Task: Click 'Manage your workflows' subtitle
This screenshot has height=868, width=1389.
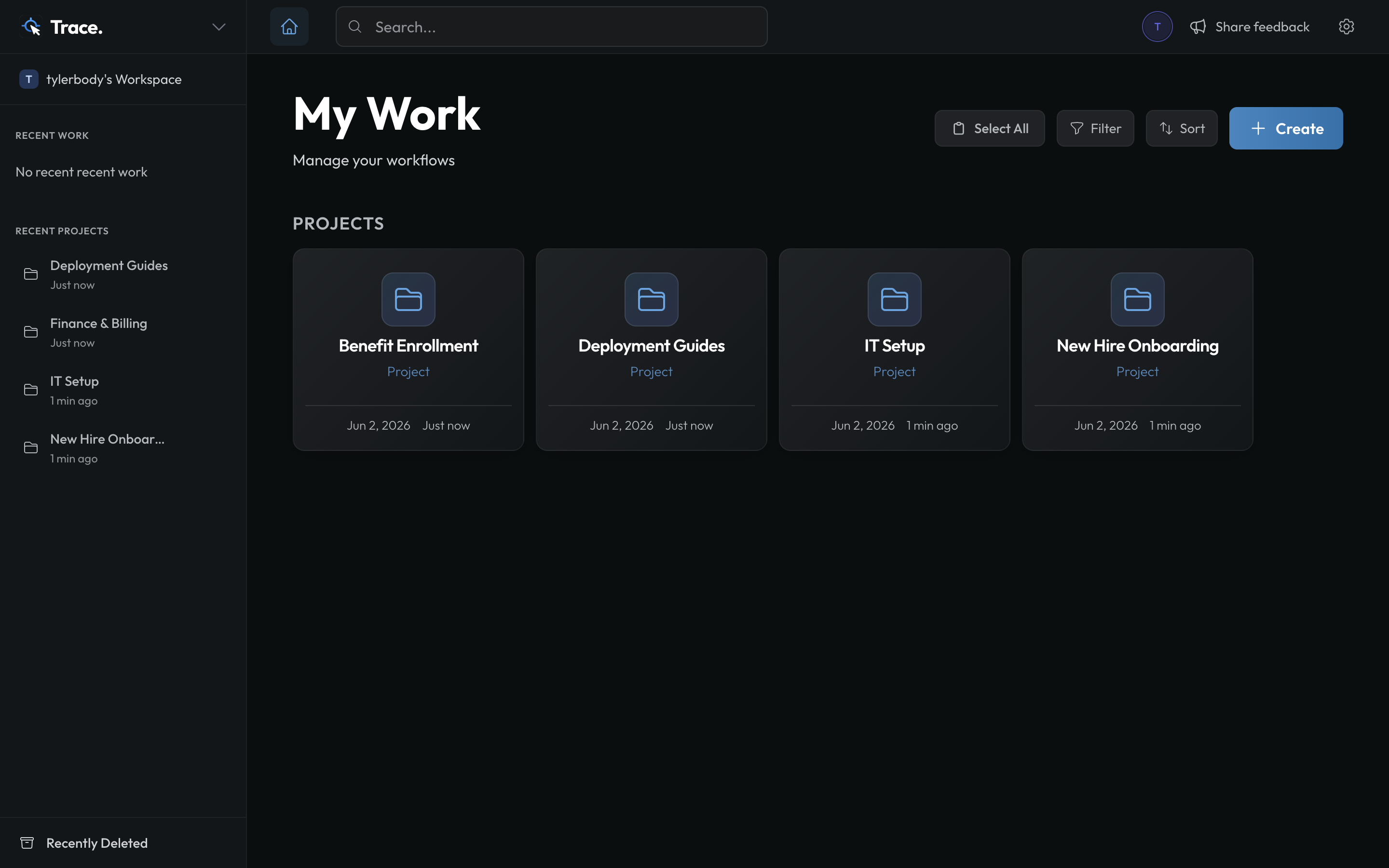Action: click(x=374, y=160)
